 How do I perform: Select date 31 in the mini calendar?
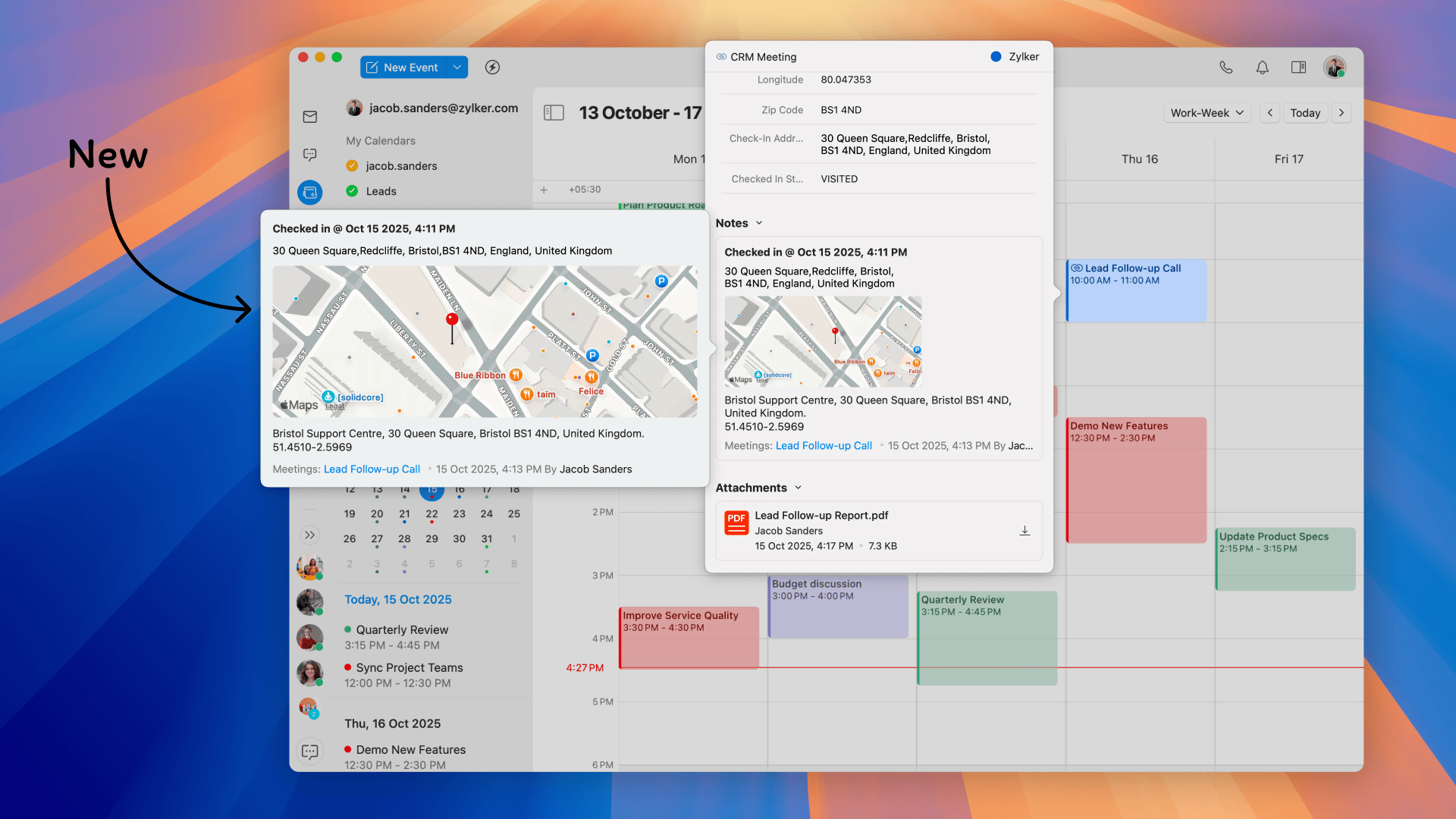(487, 539)
